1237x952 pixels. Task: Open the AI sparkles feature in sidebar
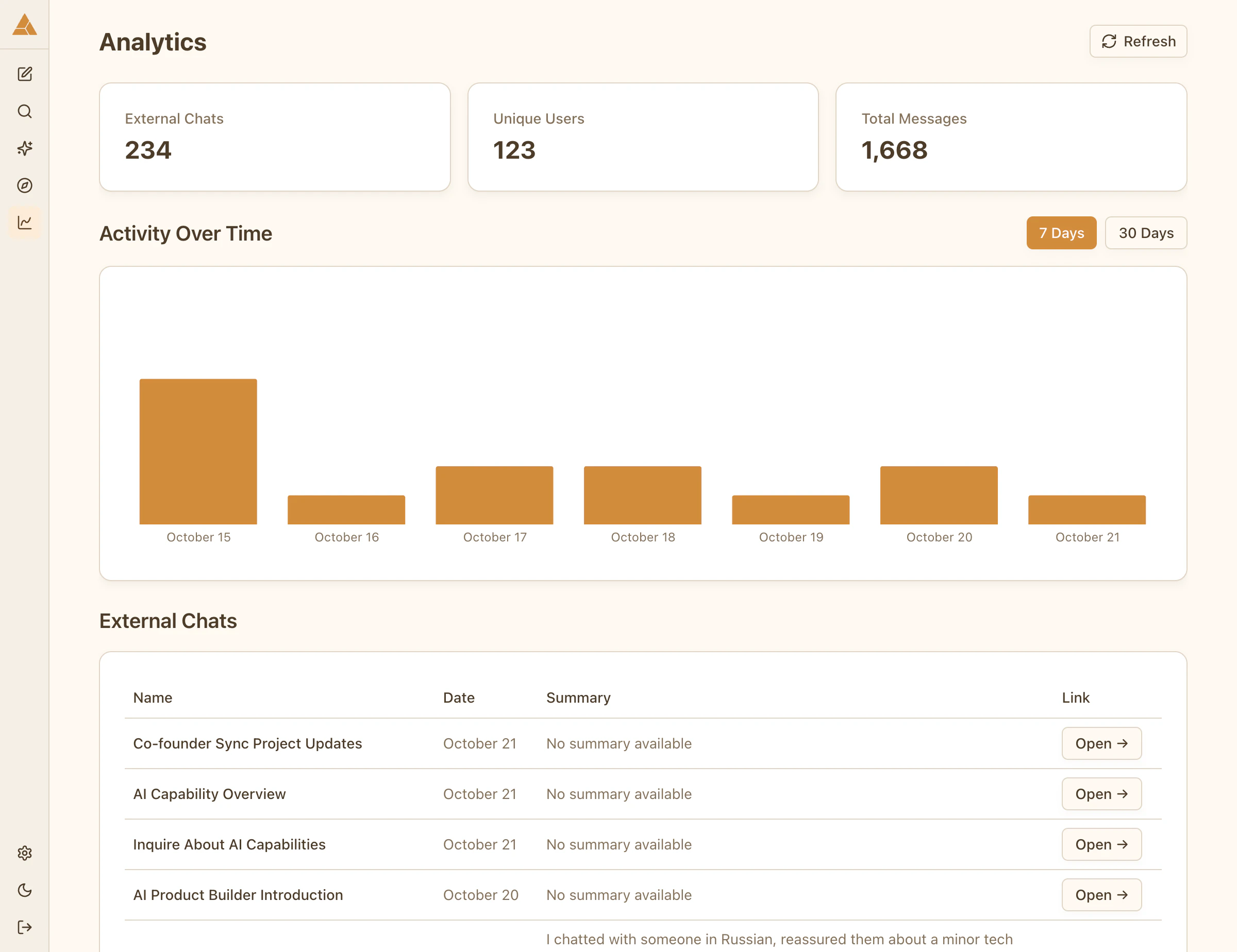[25, 148]
